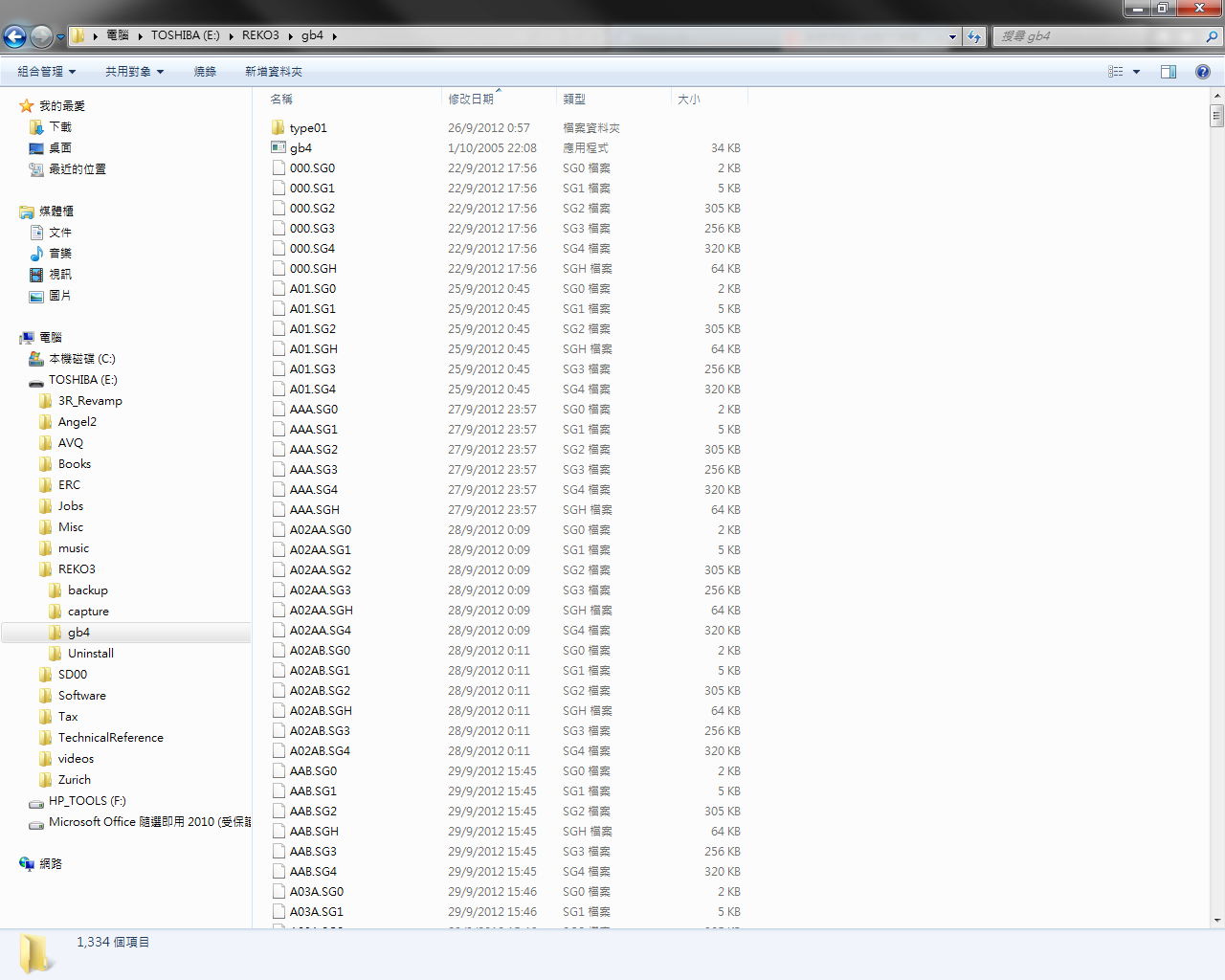Sort files by 修改日期 column header

tap(471, 99)
